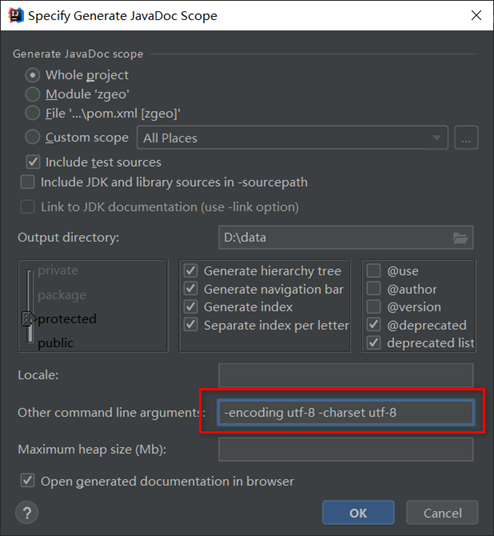Select the Custom scope radio button

point(32,137)
